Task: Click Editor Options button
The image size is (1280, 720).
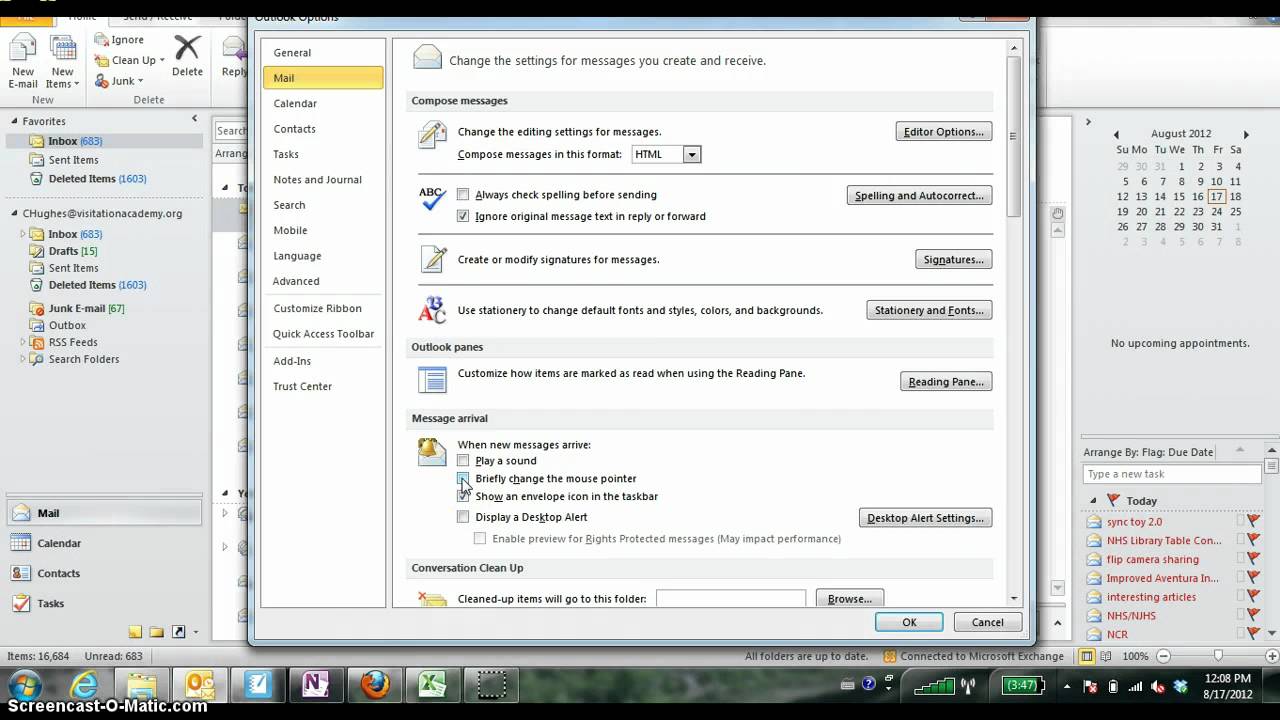Action: [943, 131]
